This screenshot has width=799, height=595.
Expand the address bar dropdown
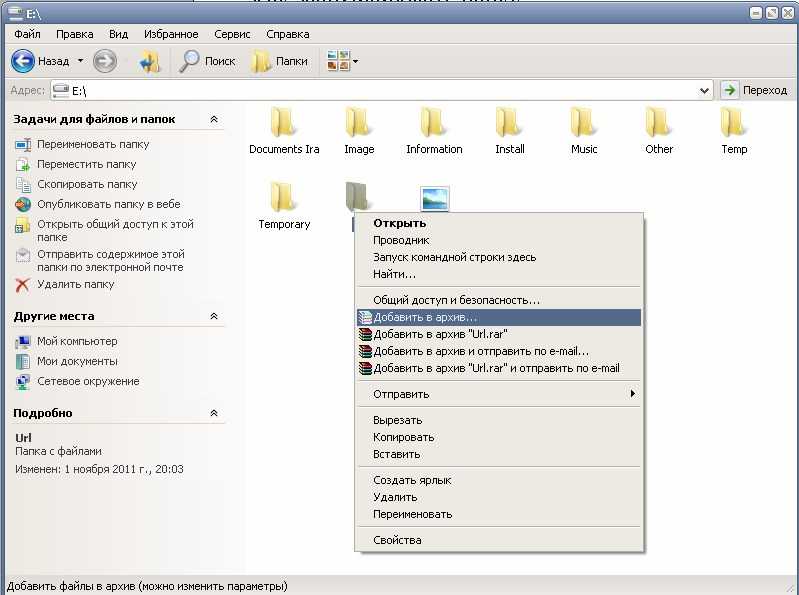coord(704,91)
